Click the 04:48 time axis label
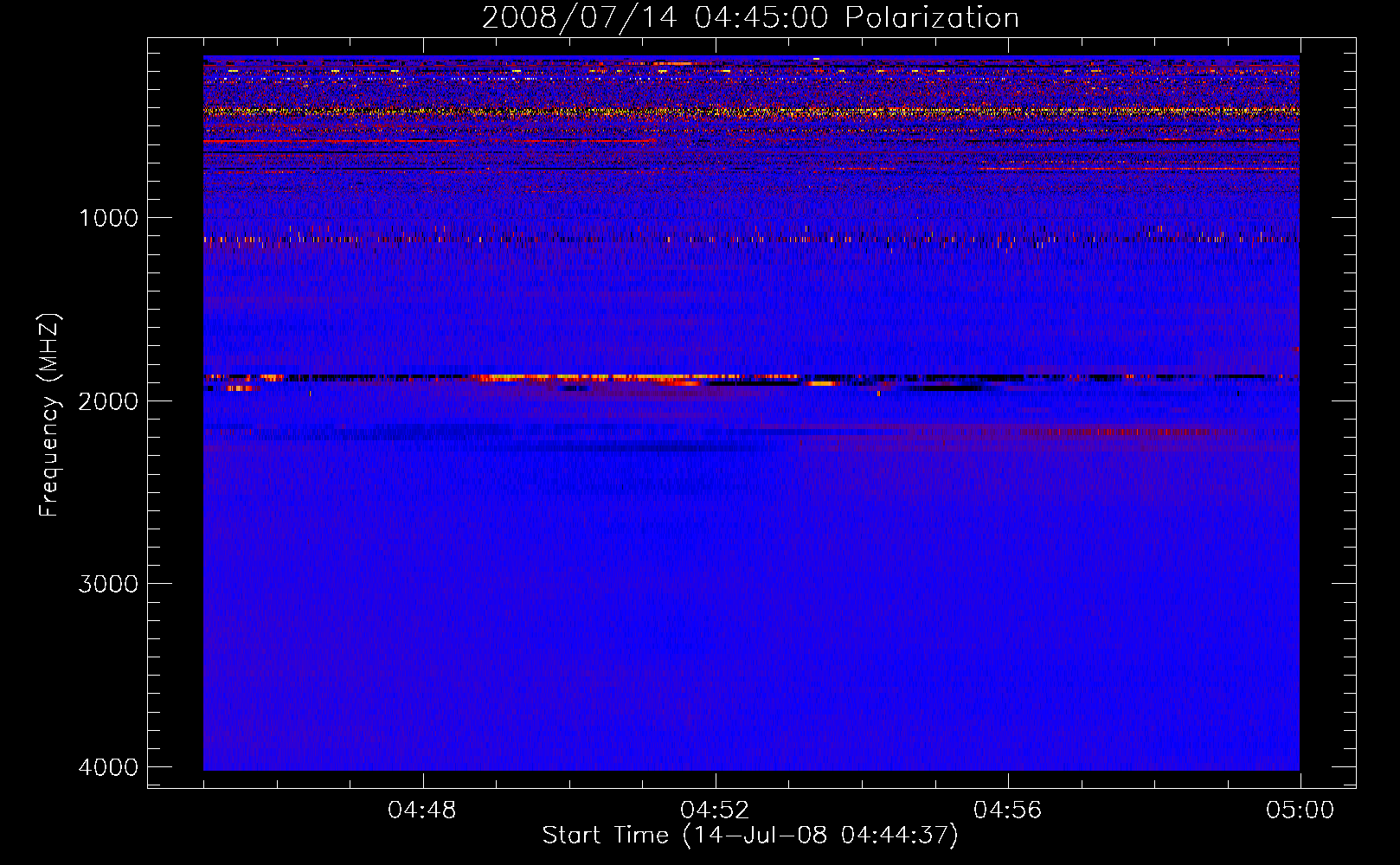Screen dimensions: 1400x865 pyautogui.click(x=422, y=811)
